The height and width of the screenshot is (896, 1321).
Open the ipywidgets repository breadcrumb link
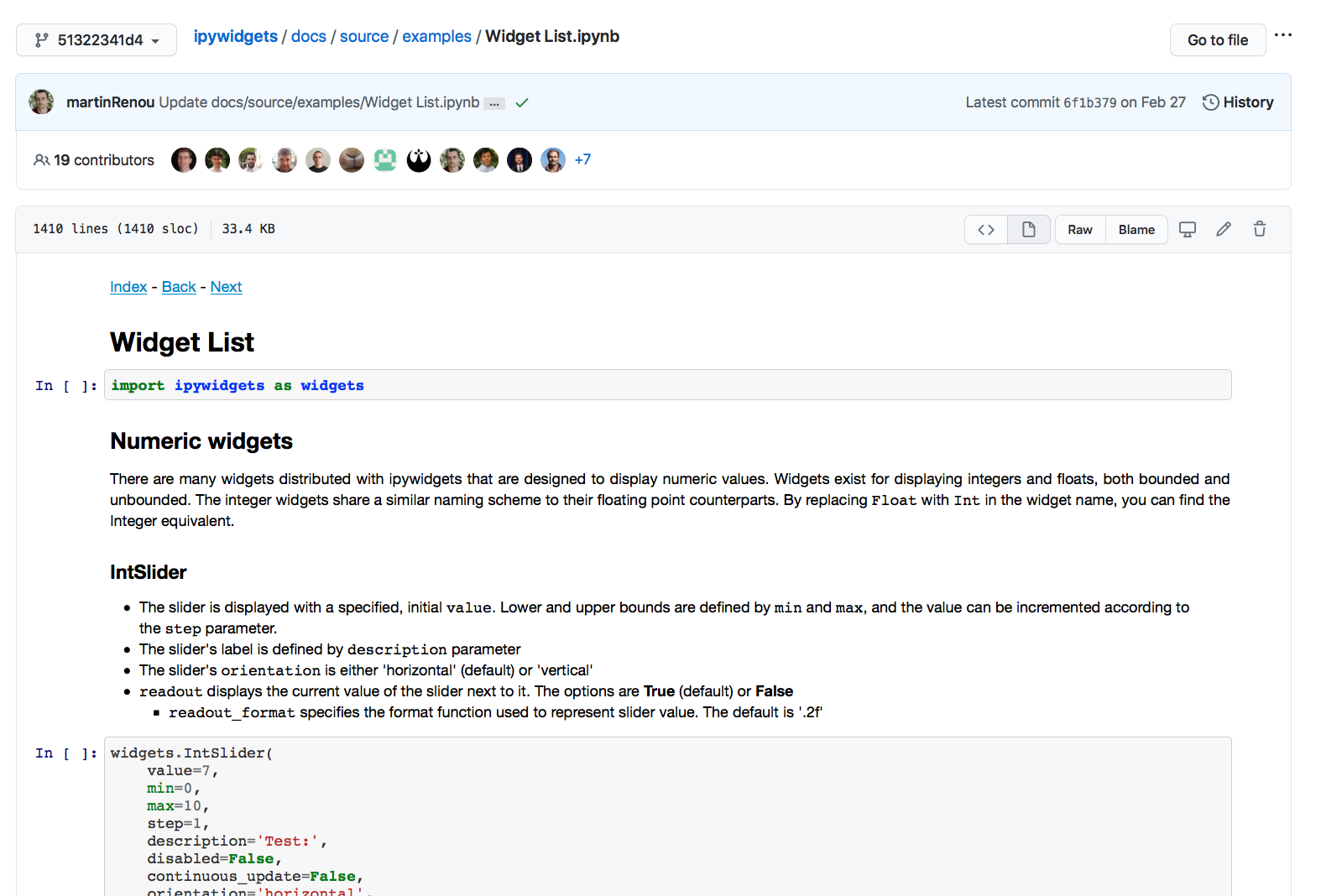(235, 36)
